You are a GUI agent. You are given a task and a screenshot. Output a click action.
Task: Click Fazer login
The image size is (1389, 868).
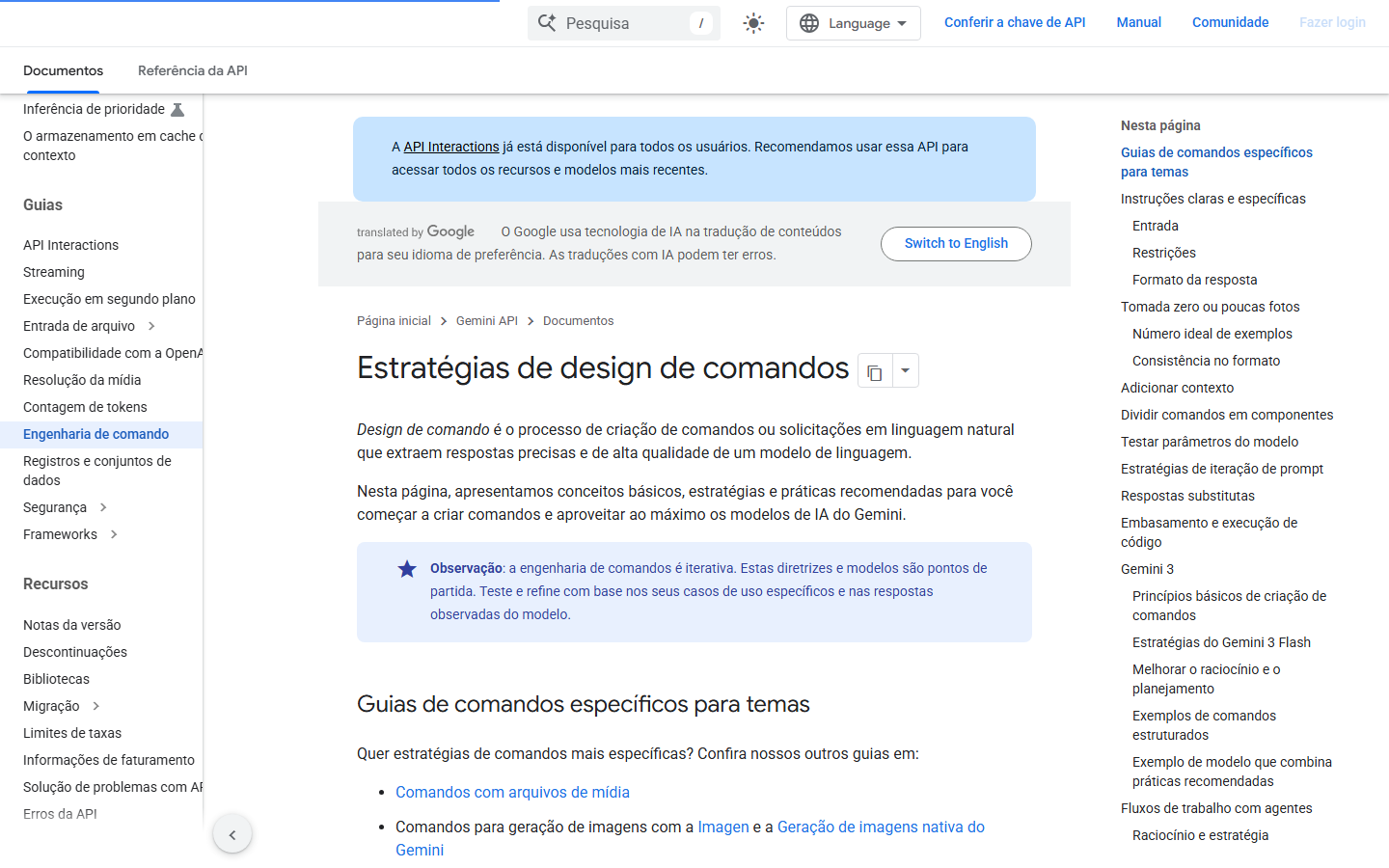(x=1332, y=22)
